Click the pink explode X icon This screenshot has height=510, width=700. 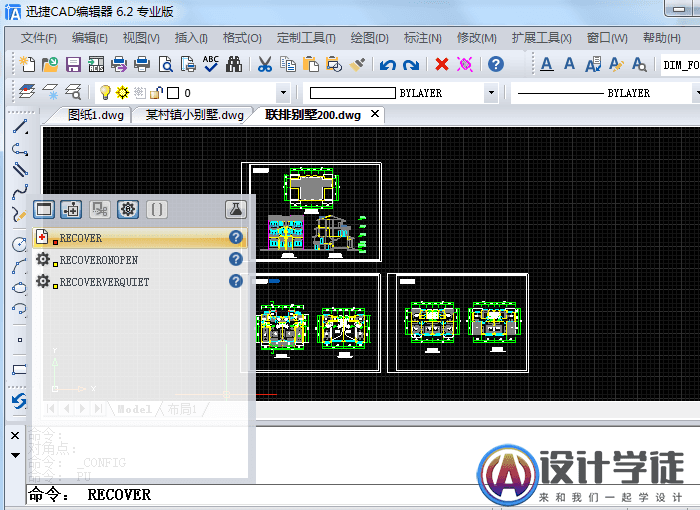tap(465, 64)
